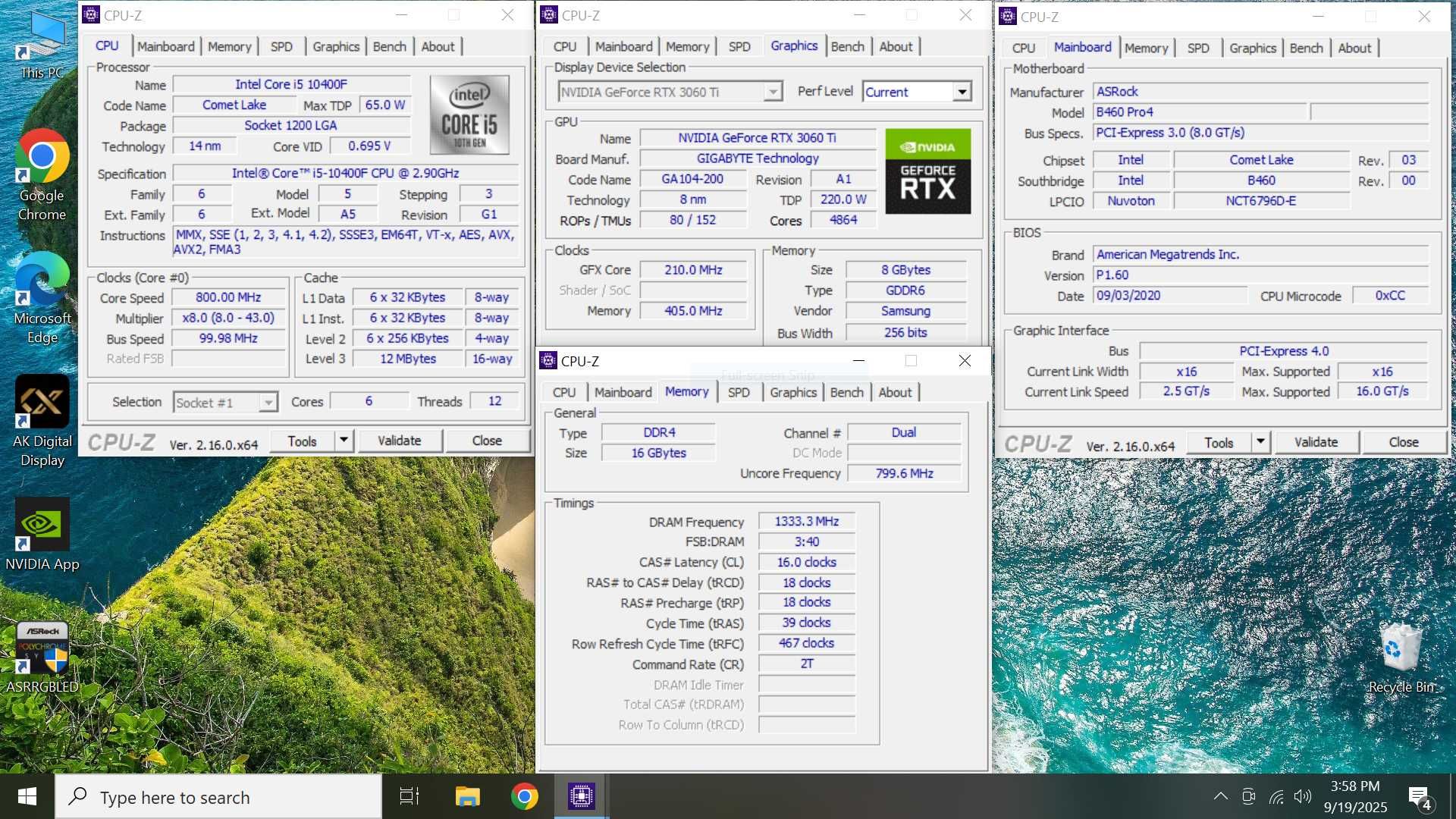The width and height of the screenshot is (1456, 819).
Task: Expand Tools dropdown arrow in Mainboard window
Action: [1260, 442]
